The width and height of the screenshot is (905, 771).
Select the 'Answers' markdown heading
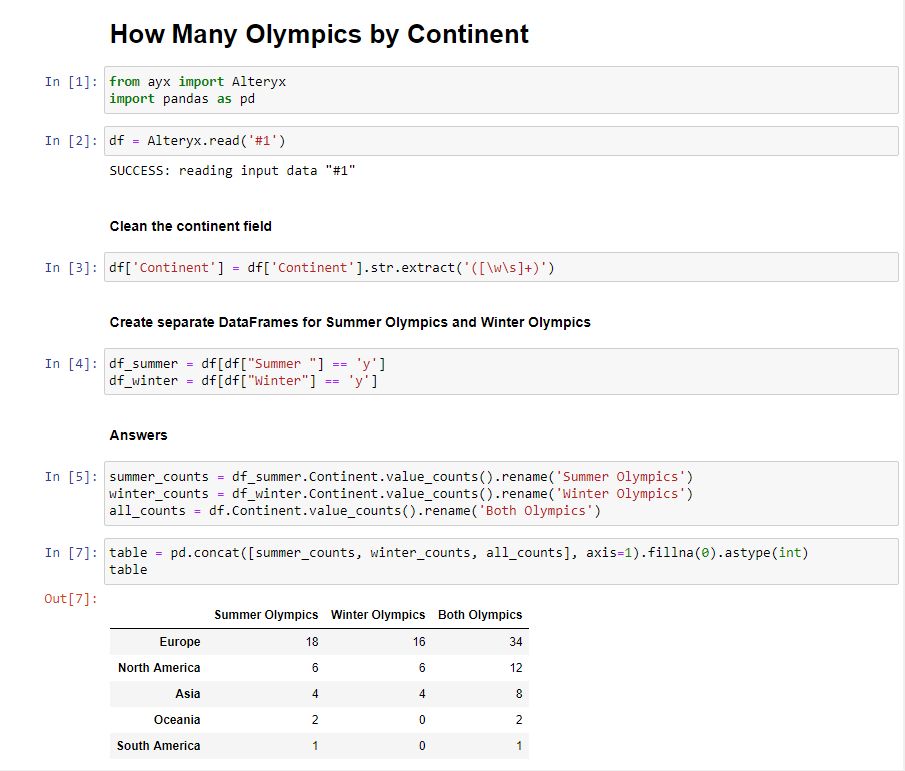click(x=138, y=435)
